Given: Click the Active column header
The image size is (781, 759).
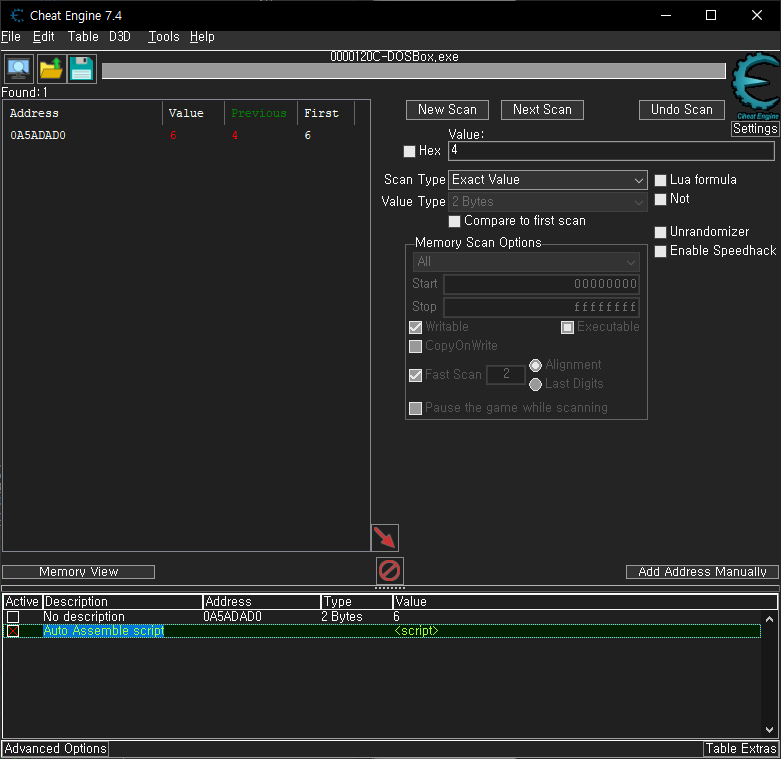Looking at the screenshot, I should 22,602.
